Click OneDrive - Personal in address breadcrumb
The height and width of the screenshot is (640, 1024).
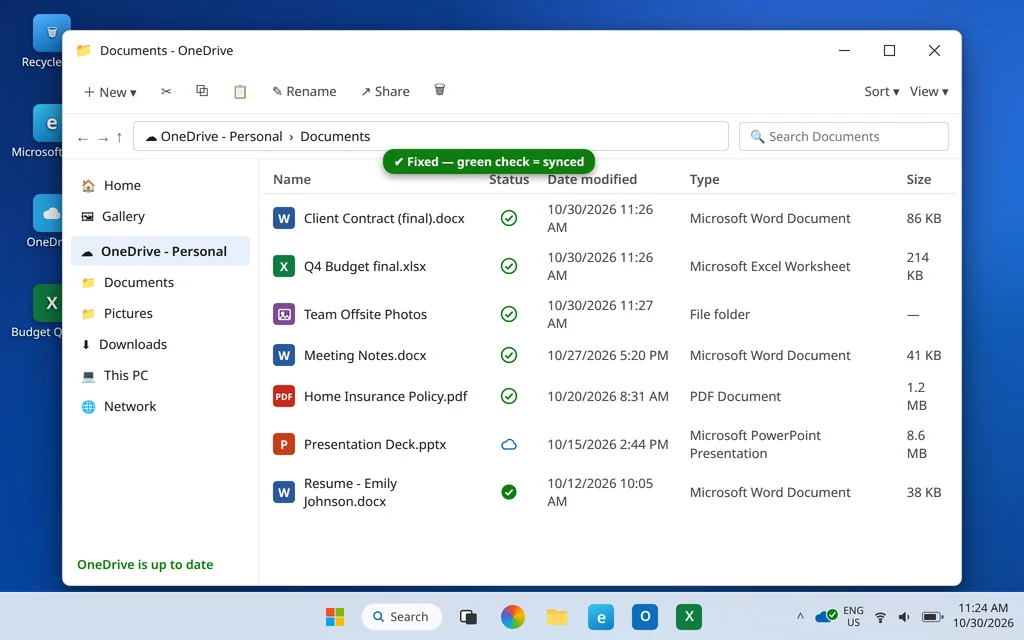(221, 136)
